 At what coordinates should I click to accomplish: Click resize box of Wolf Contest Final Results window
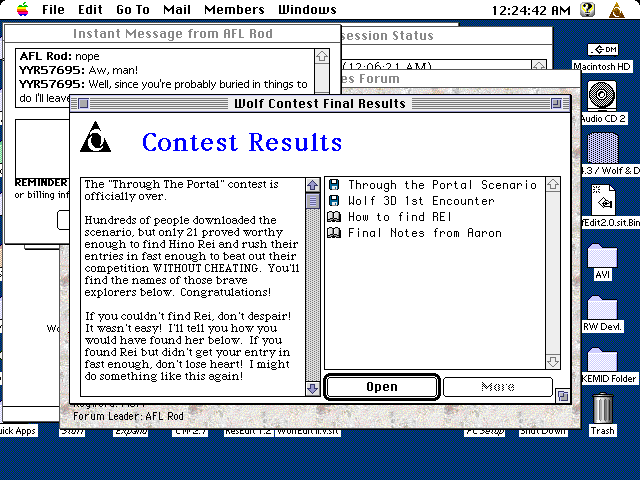pyautogui.click(x=563, y=396)
